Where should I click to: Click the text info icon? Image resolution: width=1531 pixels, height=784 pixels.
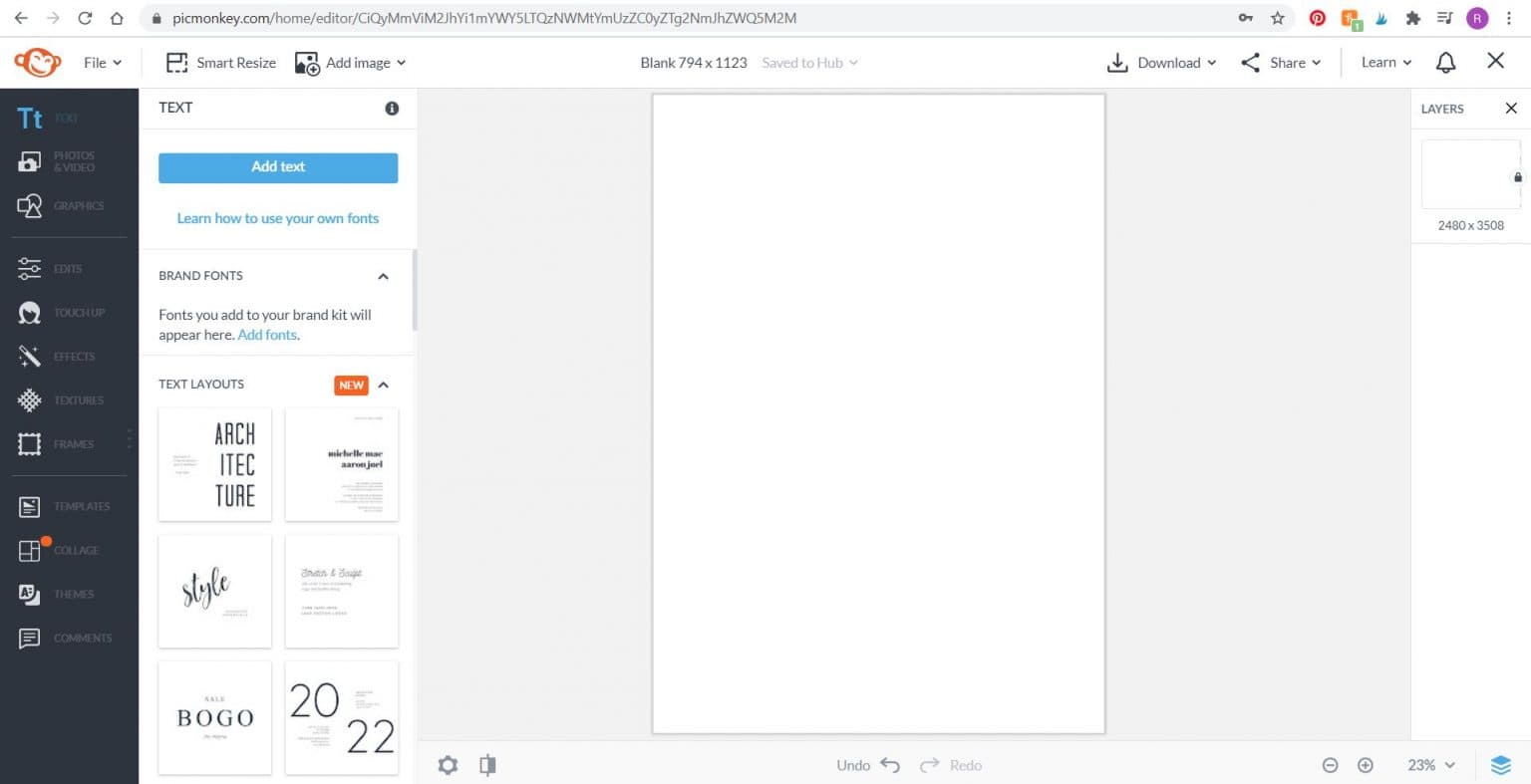[x=392, y=109]
